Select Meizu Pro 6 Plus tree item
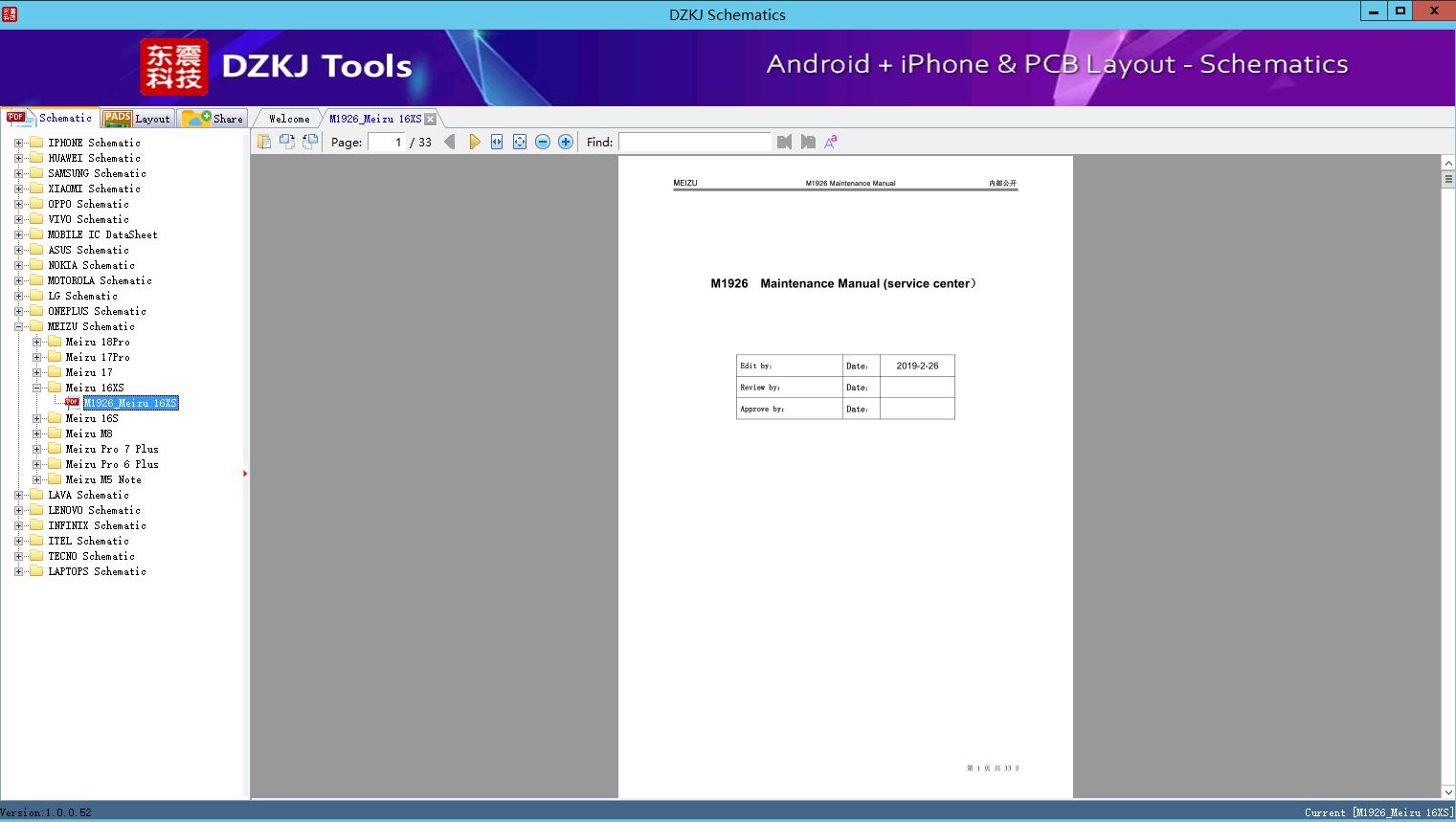 (112, 464)
